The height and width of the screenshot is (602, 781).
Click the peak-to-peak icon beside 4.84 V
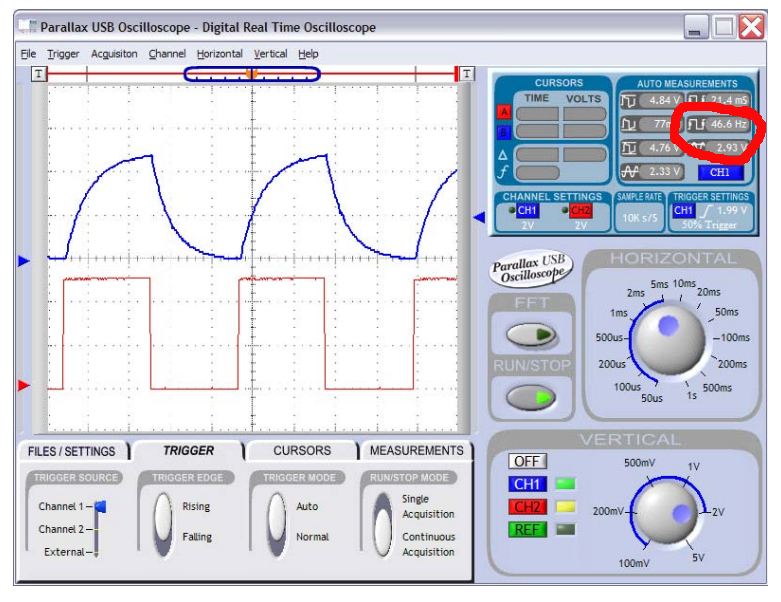click(x=629, y=101)
